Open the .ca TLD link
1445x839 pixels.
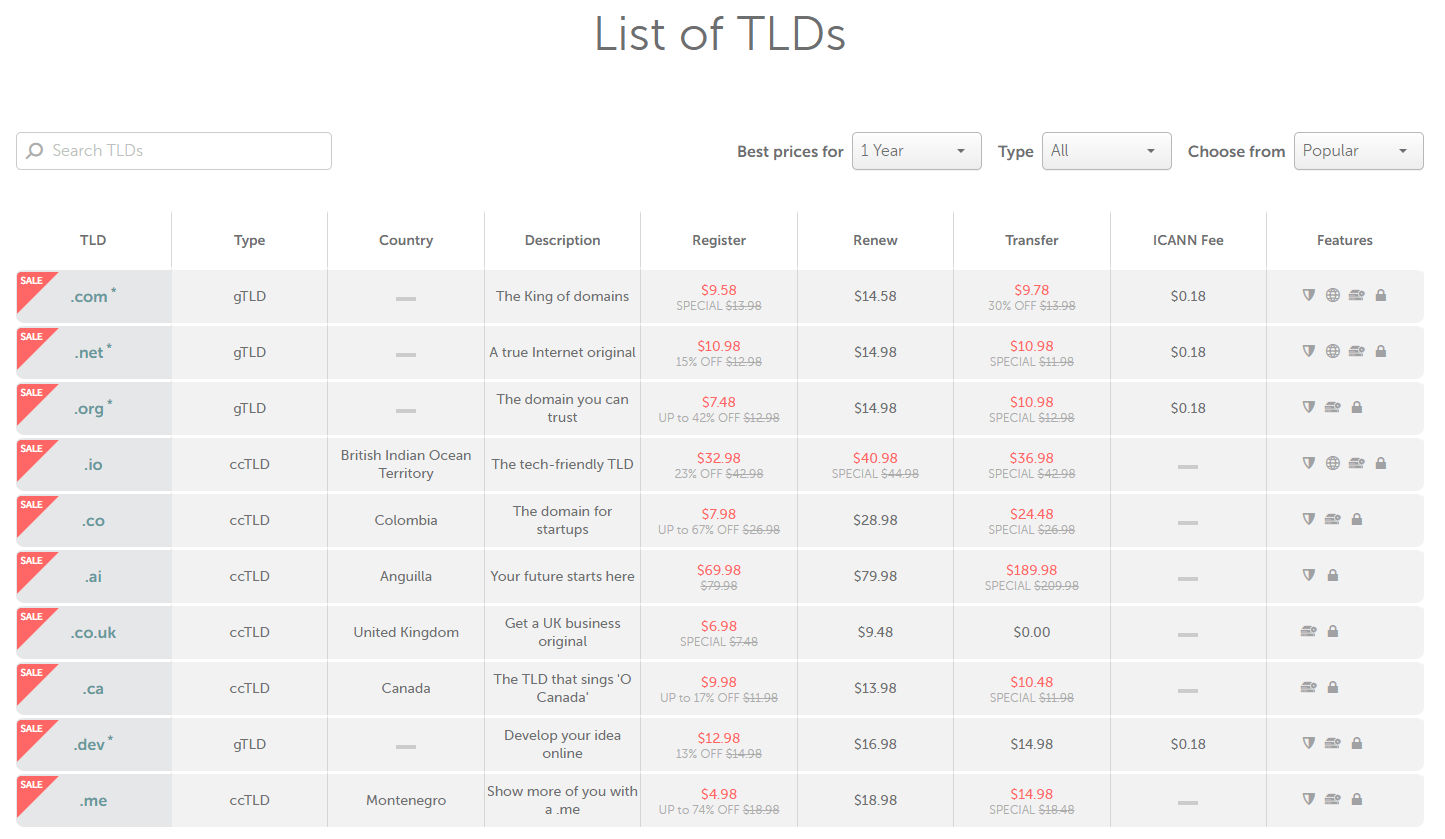(x=94, y=689)
